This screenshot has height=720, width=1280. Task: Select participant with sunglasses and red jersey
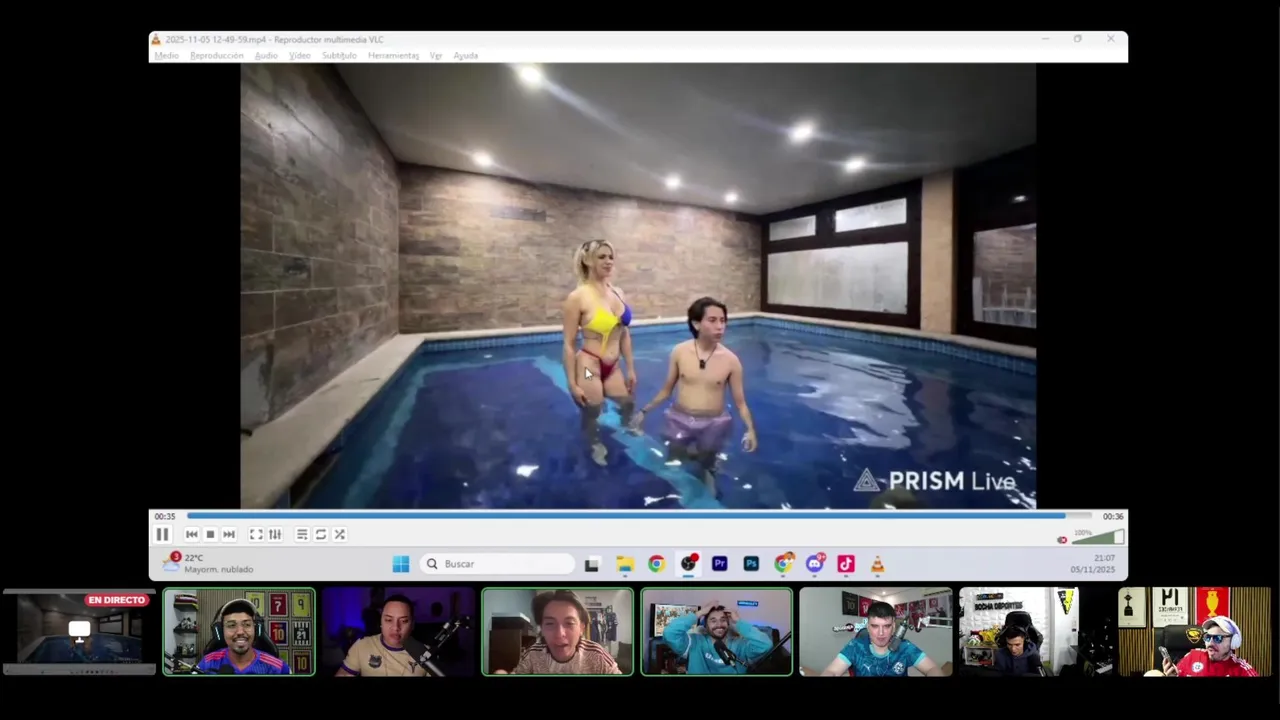click(1195, 632)
